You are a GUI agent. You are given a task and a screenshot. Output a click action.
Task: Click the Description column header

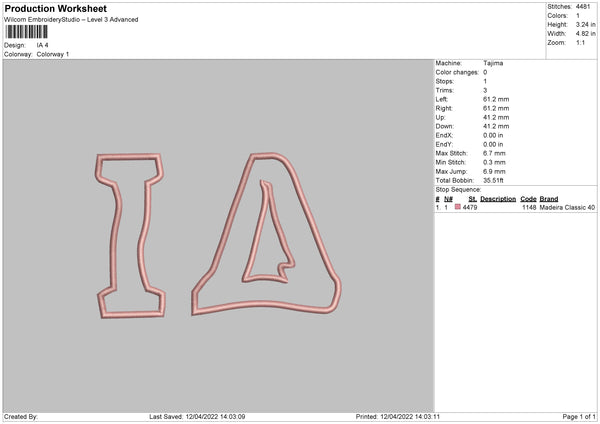point(497,198)
